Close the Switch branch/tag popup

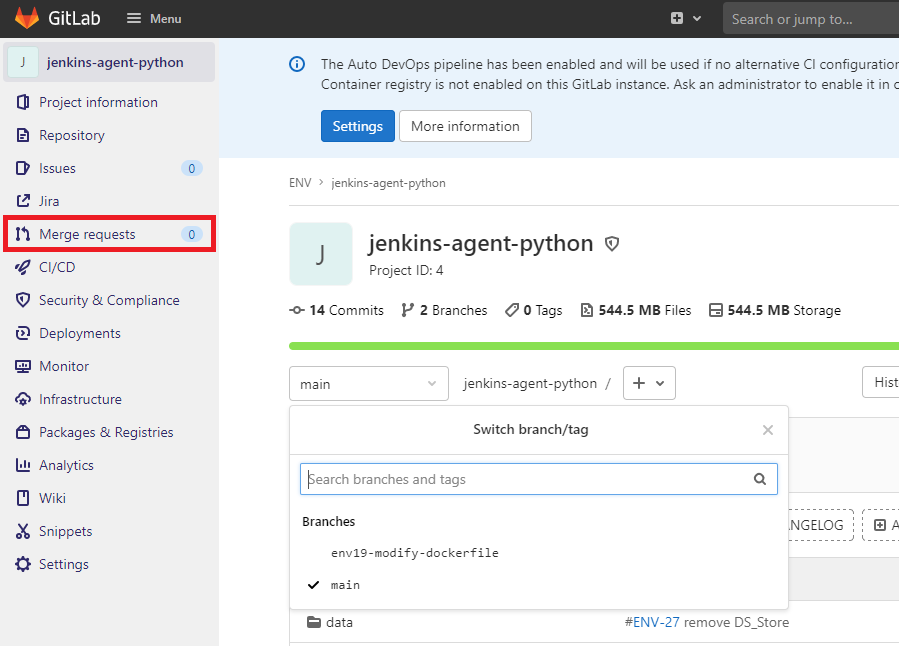768,430
